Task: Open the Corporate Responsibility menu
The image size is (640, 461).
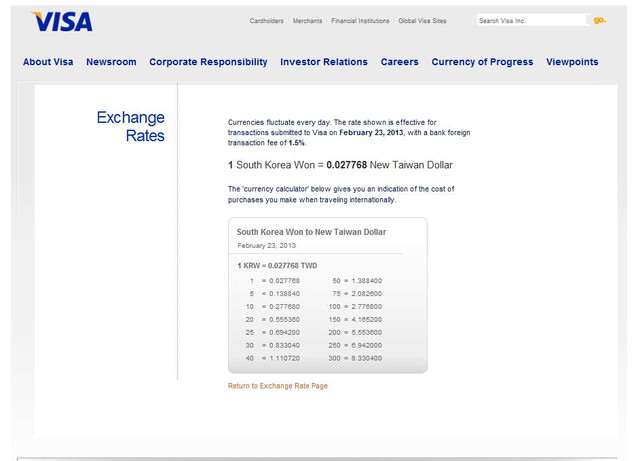Action: point(208,62)
